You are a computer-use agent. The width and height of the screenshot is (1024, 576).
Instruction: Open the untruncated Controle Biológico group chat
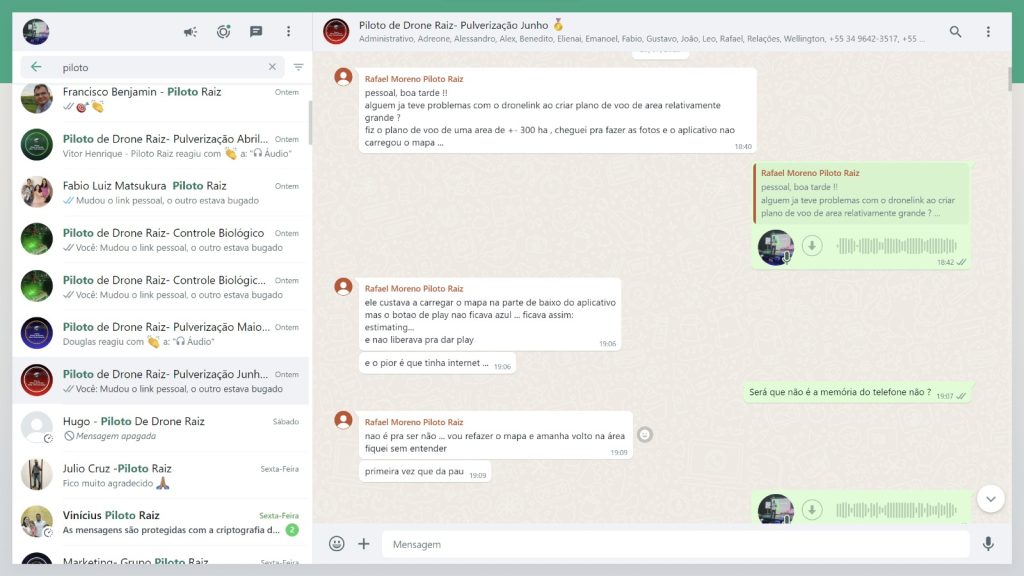161,239
